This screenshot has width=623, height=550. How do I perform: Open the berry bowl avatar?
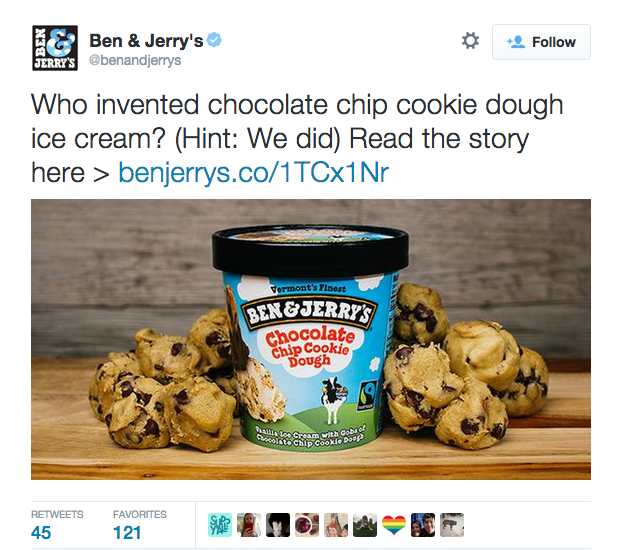pyautogui.click(x=307, y=525)
